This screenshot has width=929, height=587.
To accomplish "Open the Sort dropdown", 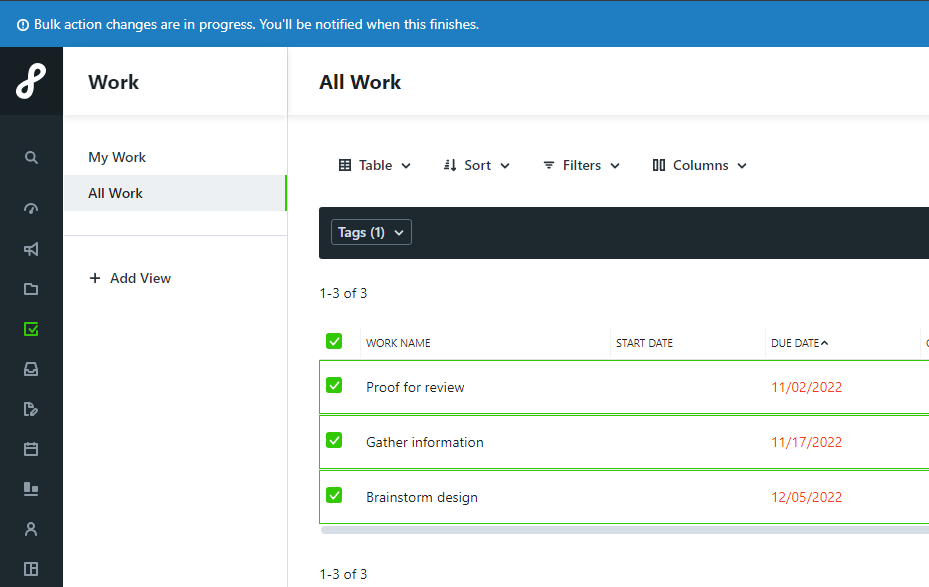I will click(477, 166).
